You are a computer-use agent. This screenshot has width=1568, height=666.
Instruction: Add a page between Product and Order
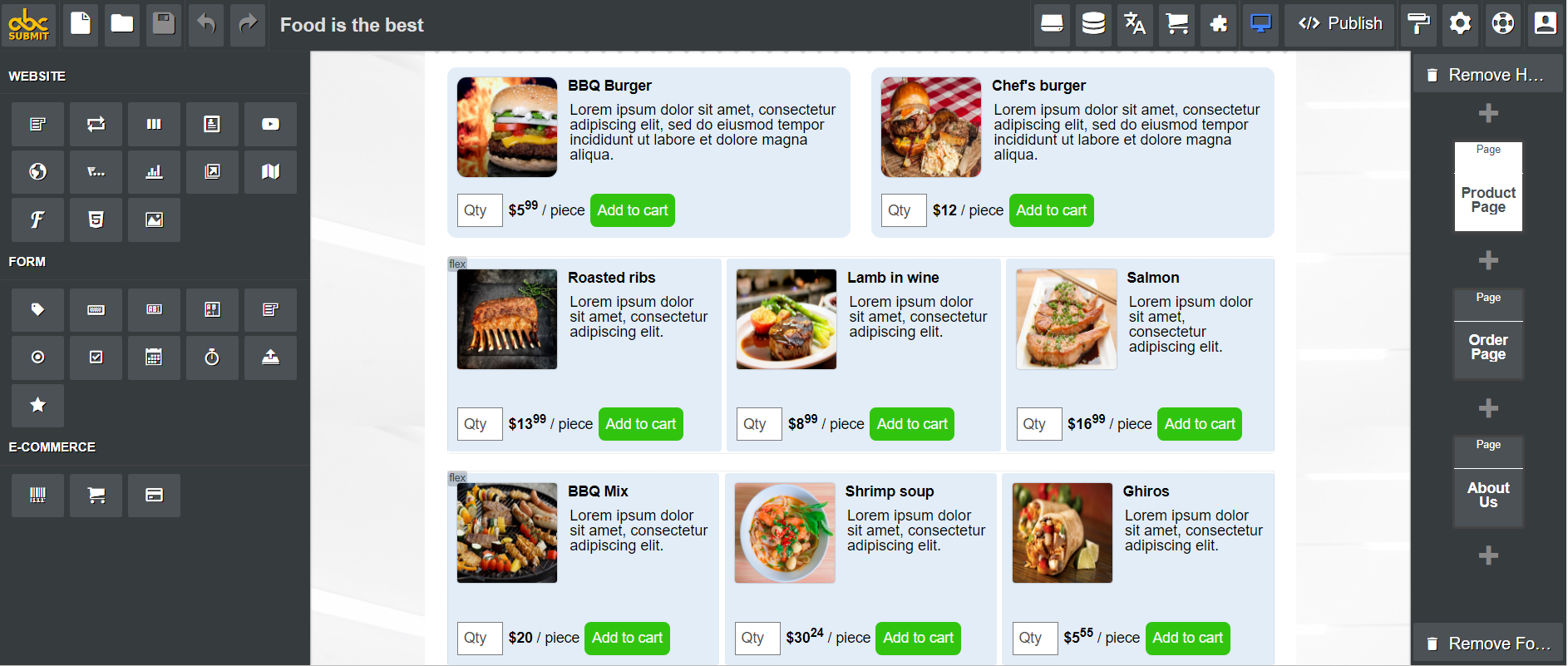point(1488,260)
